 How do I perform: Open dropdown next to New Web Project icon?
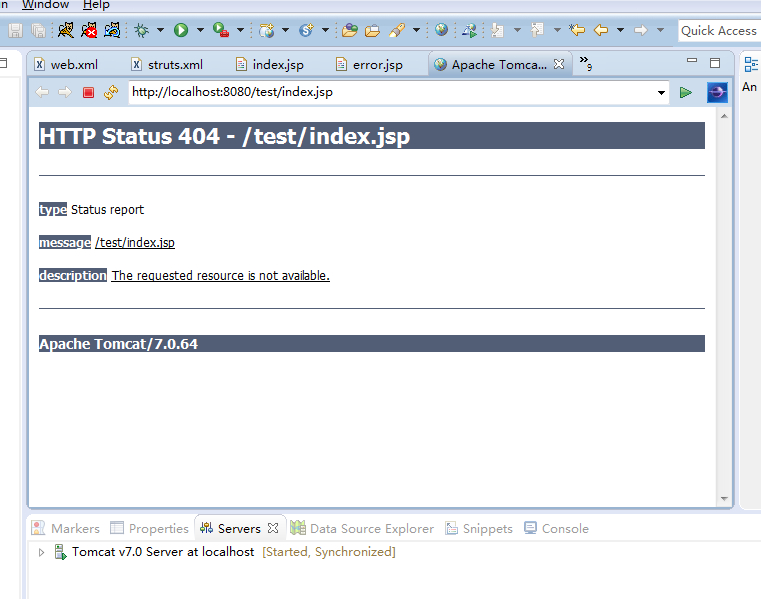point(285,30)
